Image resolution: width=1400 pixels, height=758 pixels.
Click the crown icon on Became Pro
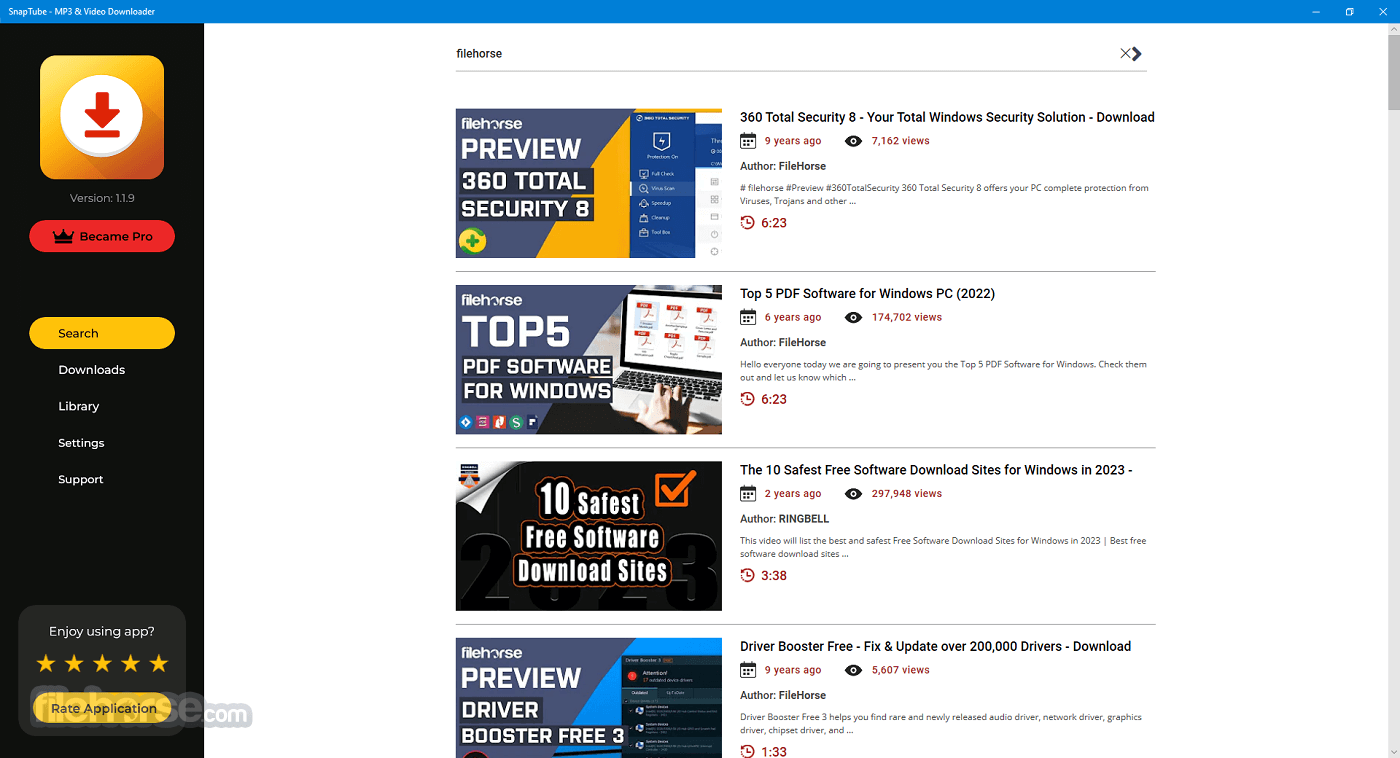pos(62,236)
